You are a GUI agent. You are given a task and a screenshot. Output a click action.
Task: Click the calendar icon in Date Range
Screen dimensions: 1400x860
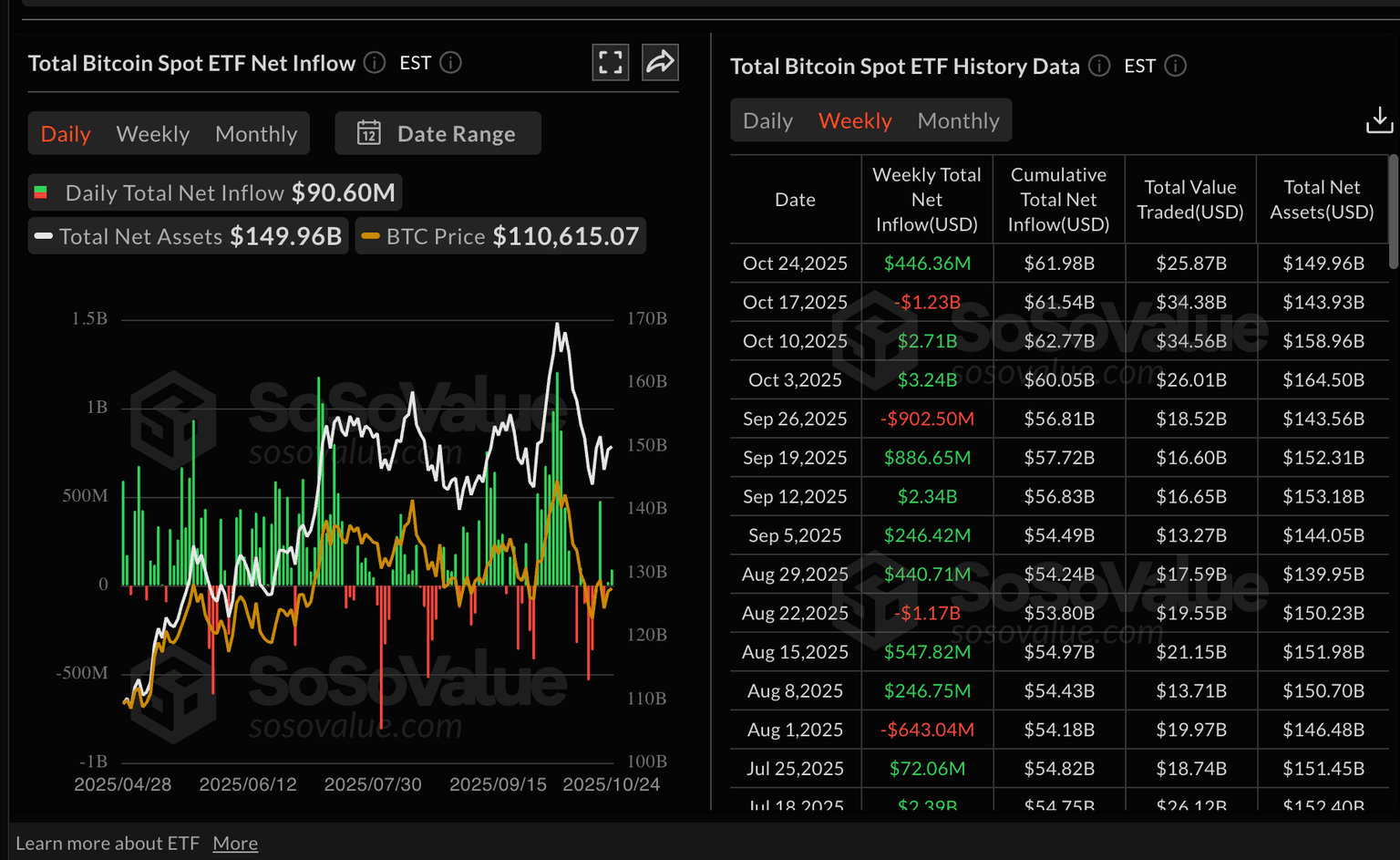[x=368, y=133]
